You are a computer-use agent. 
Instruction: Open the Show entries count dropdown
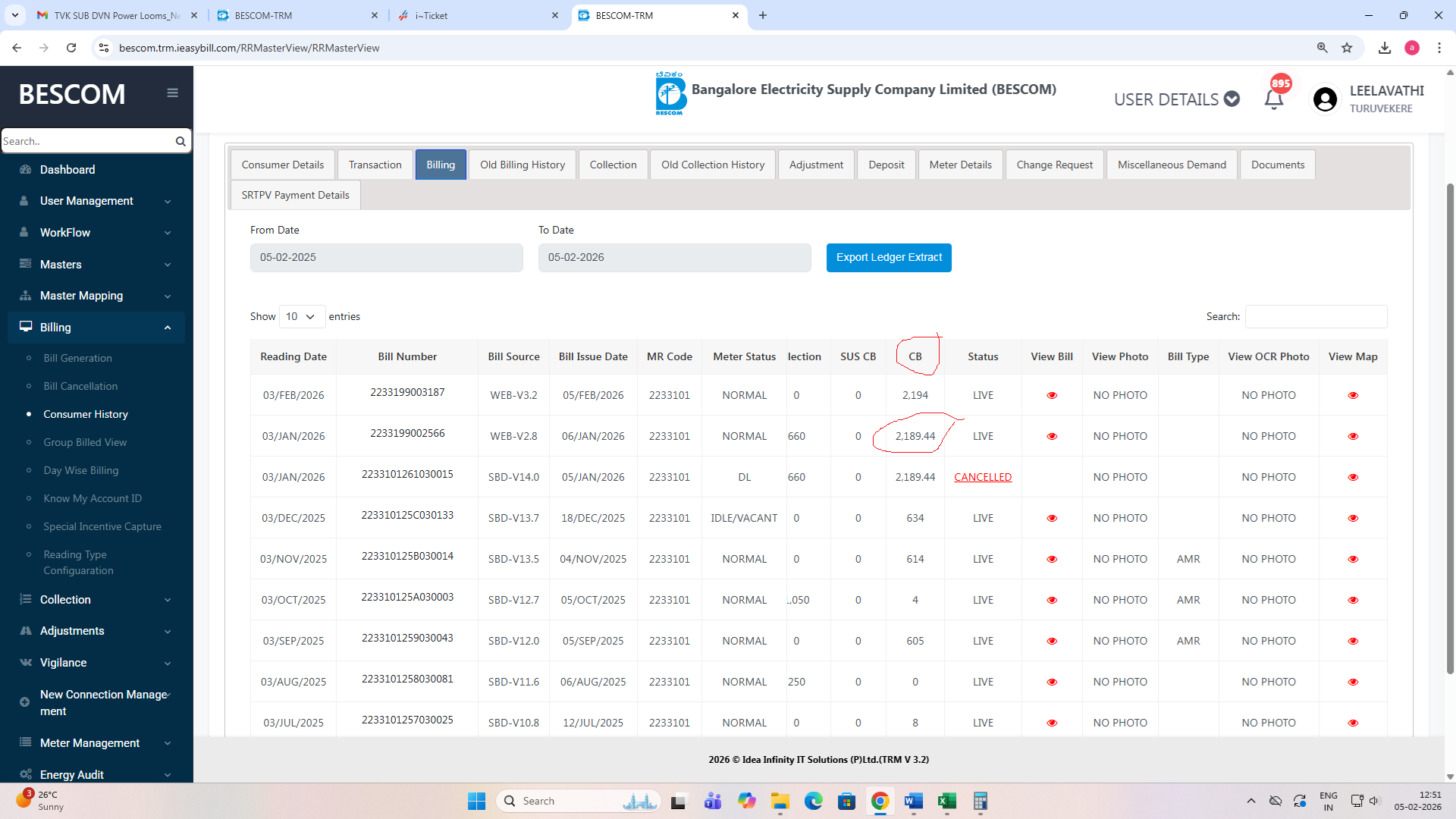point(301,316)
